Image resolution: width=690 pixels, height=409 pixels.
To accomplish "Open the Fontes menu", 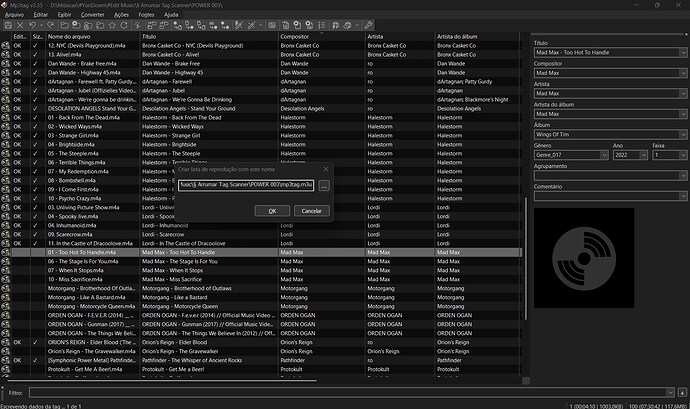I will [x=146, y=15].
